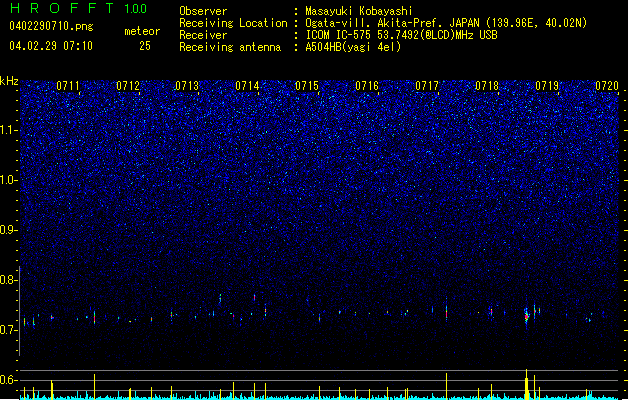Click time marker 0716
Screen dimensions: 629x400
(x=367, y=86)
